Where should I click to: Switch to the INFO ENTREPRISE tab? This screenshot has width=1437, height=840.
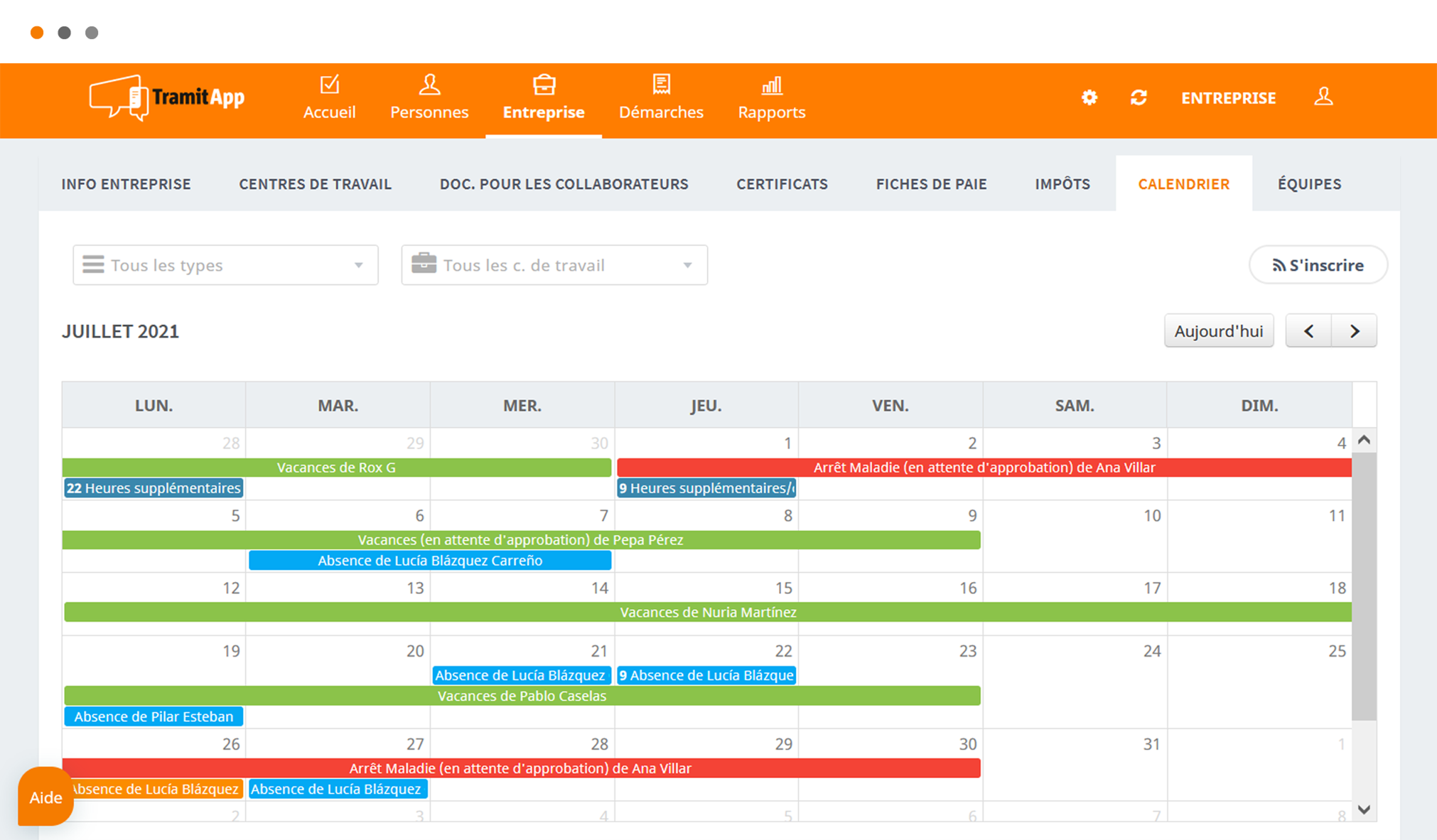(126, 184)
